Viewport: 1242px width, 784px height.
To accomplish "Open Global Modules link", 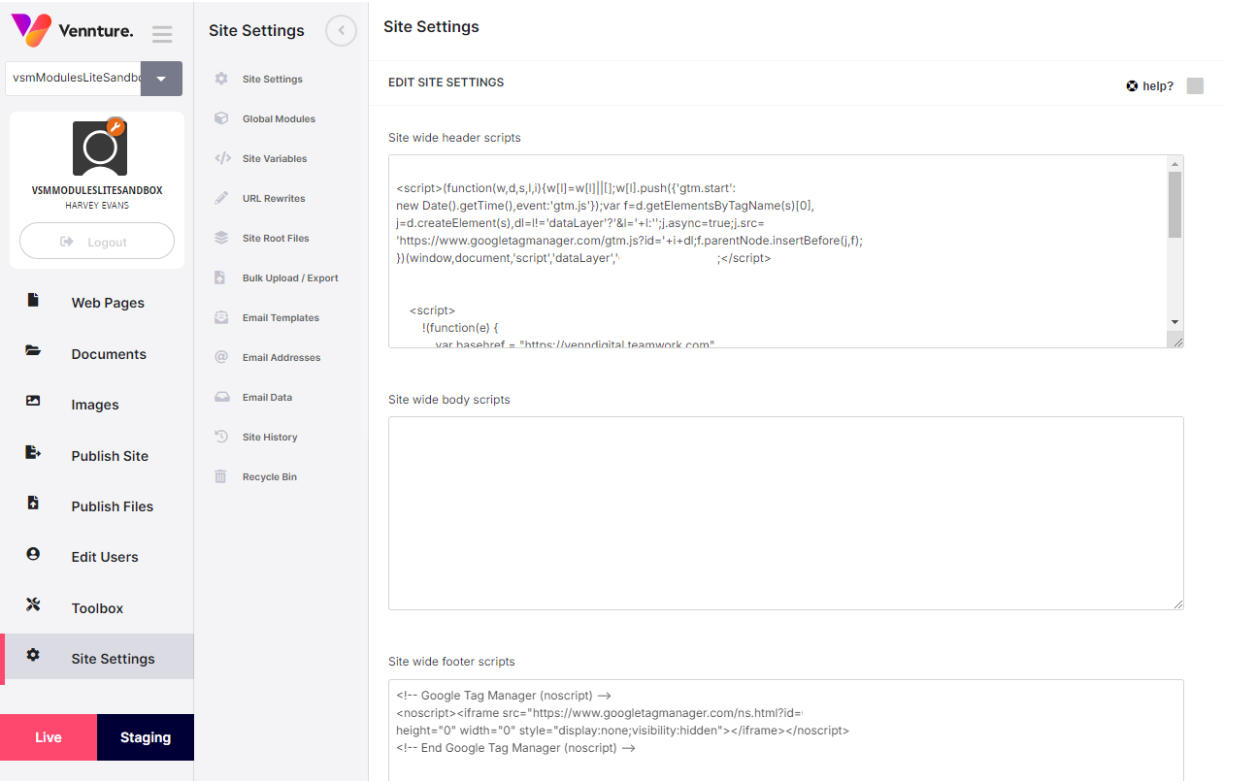I will (x=279, y=119).
